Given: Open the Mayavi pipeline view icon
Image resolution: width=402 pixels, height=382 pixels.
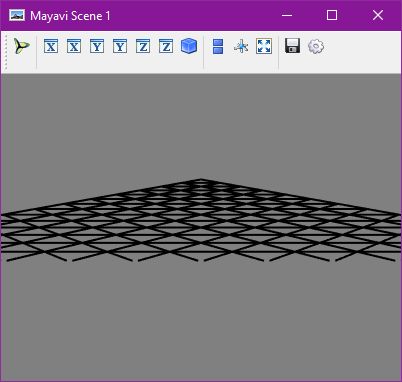Looking at the screenshot, I should click(x=22, y=46).
